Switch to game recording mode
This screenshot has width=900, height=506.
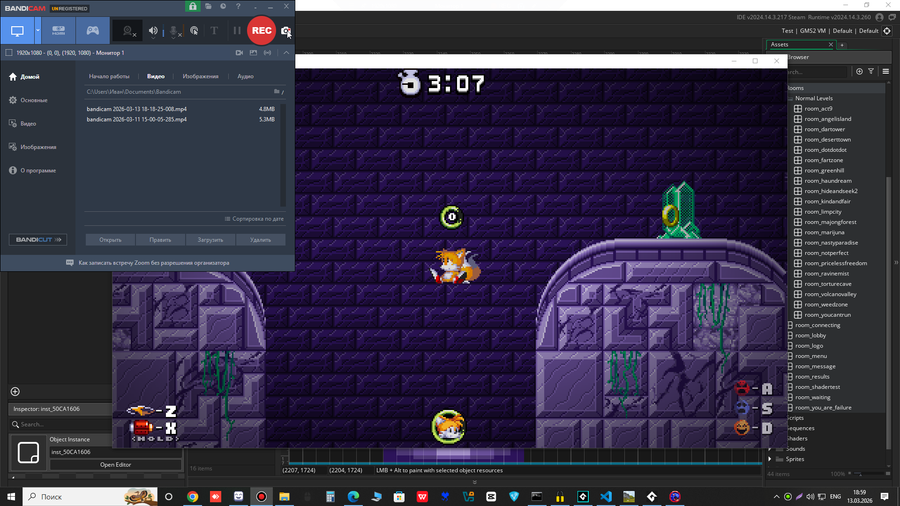coord(92,31)
